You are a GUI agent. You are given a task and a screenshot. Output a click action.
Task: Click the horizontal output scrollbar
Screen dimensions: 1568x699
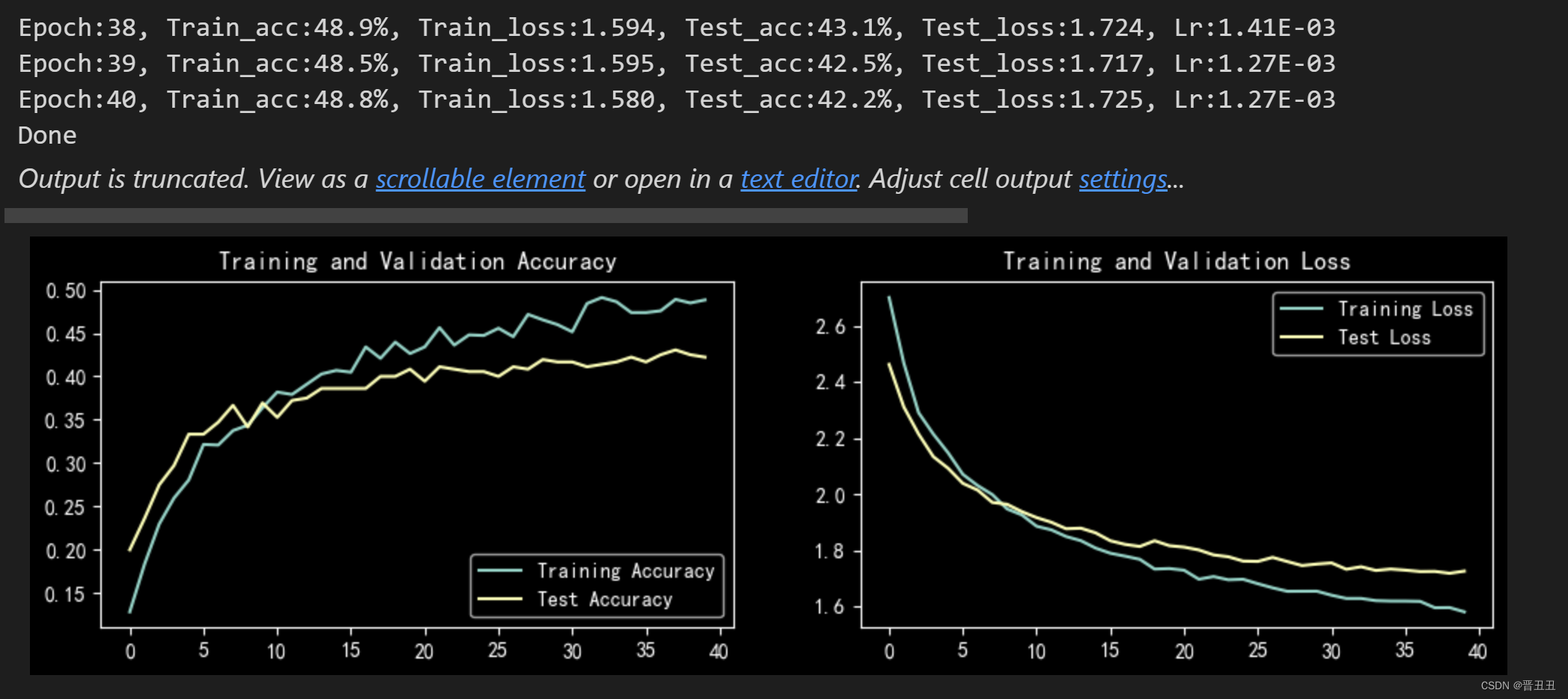pos(486,216)
